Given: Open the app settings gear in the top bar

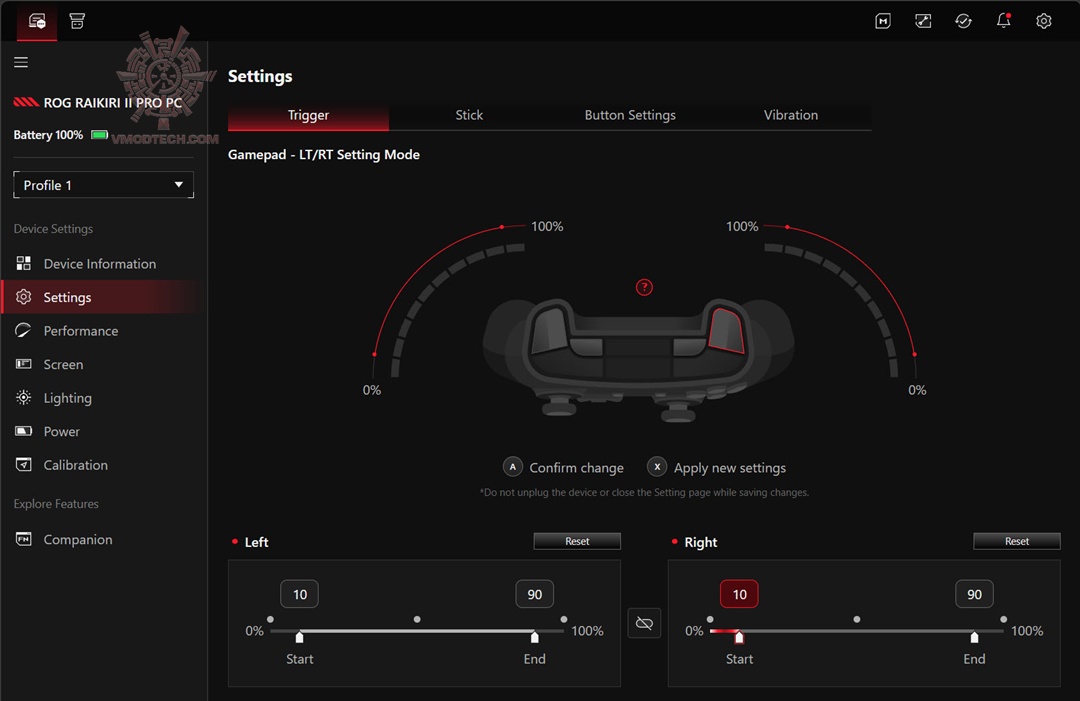Looking at the screenshot, I should point(1043,21).
